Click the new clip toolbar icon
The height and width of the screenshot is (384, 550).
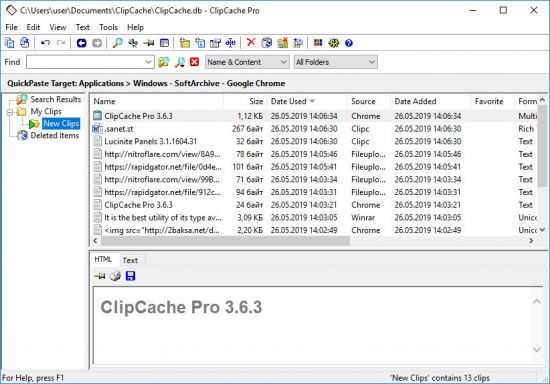point(200,43)
